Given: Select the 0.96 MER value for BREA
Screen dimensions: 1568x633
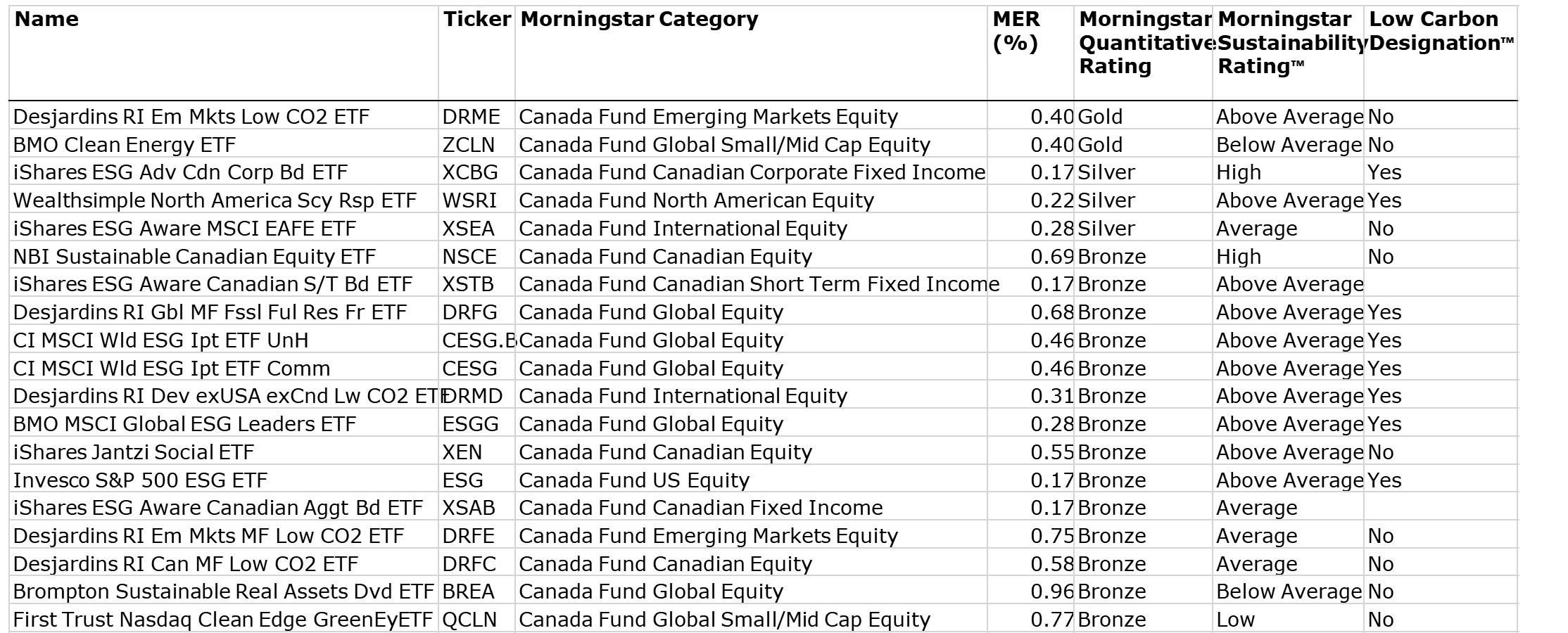Looking at the screenshot, I should [x=1051, y=592].
